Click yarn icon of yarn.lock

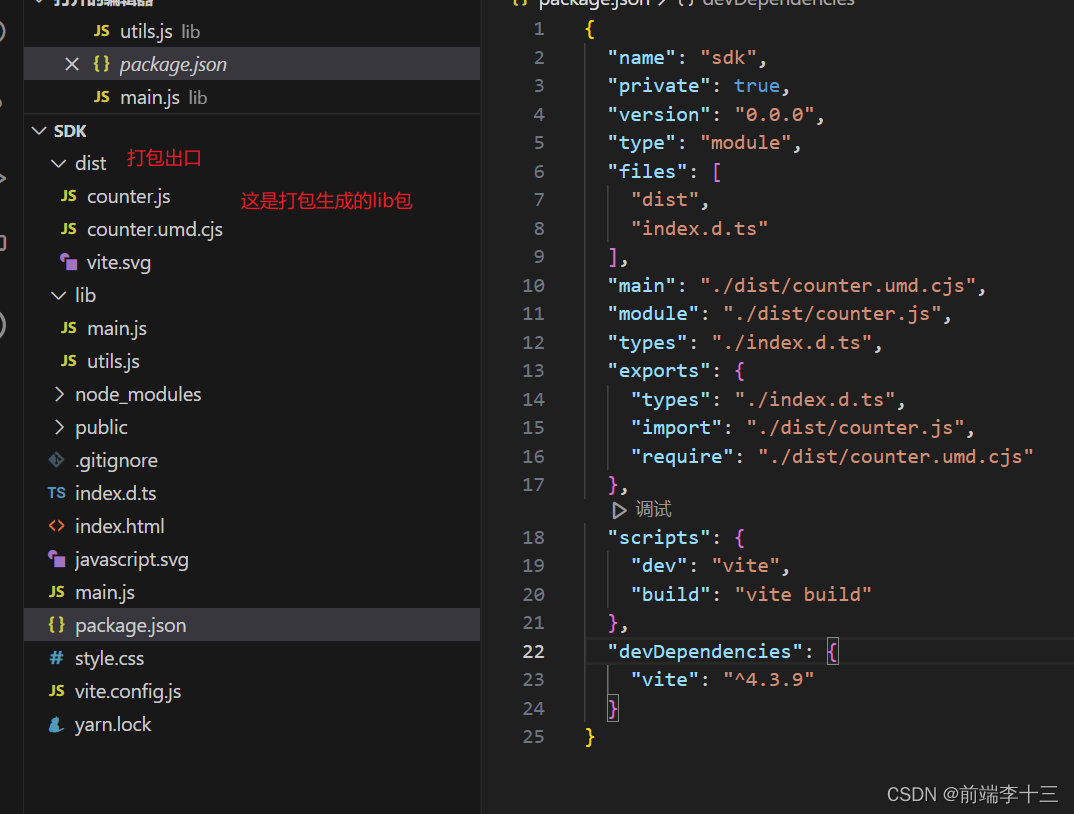(57, 724)
